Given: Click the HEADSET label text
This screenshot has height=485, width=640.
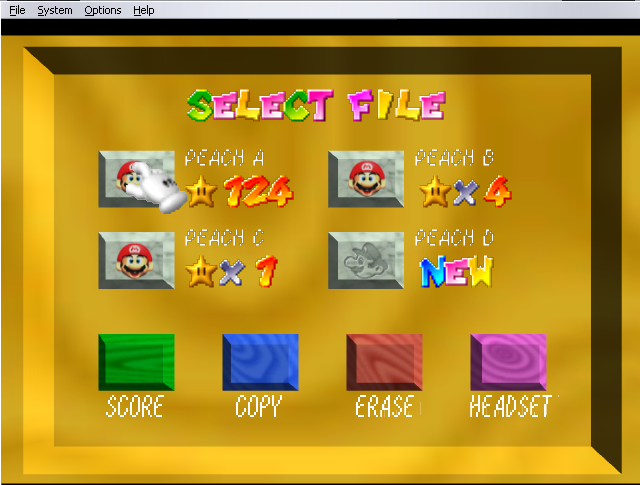Looking at the screenshot, I should pyautogui.click(x=510, y=406).
